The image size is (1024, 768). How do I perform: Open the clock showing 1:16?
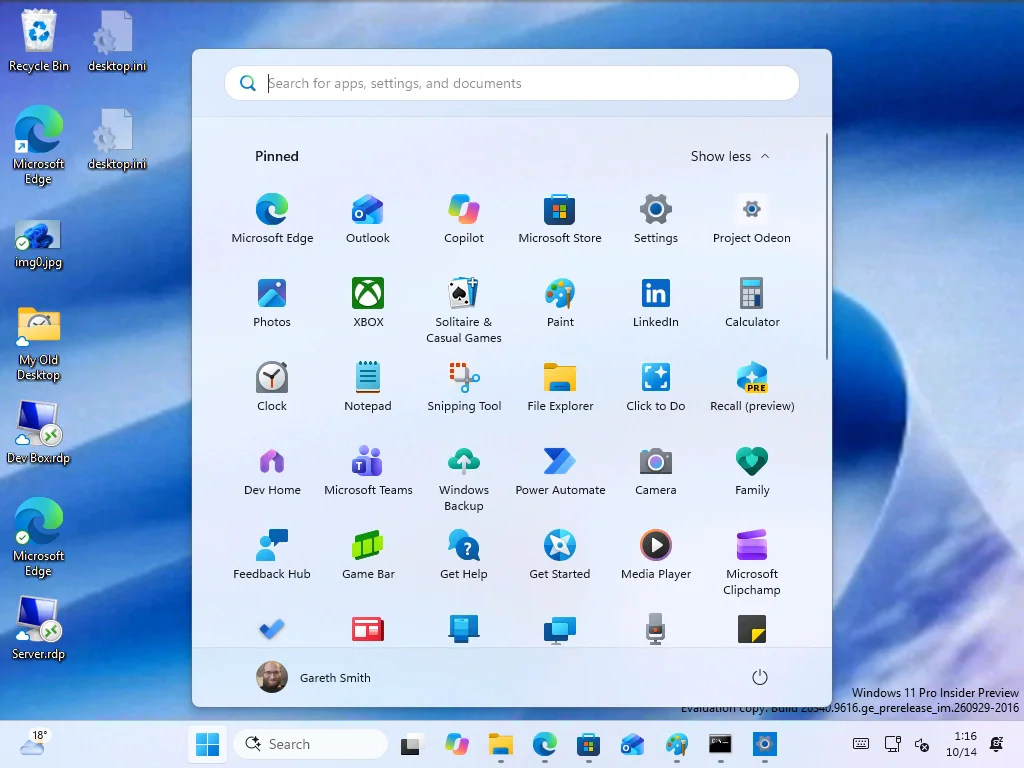click(x=962, y=744)
